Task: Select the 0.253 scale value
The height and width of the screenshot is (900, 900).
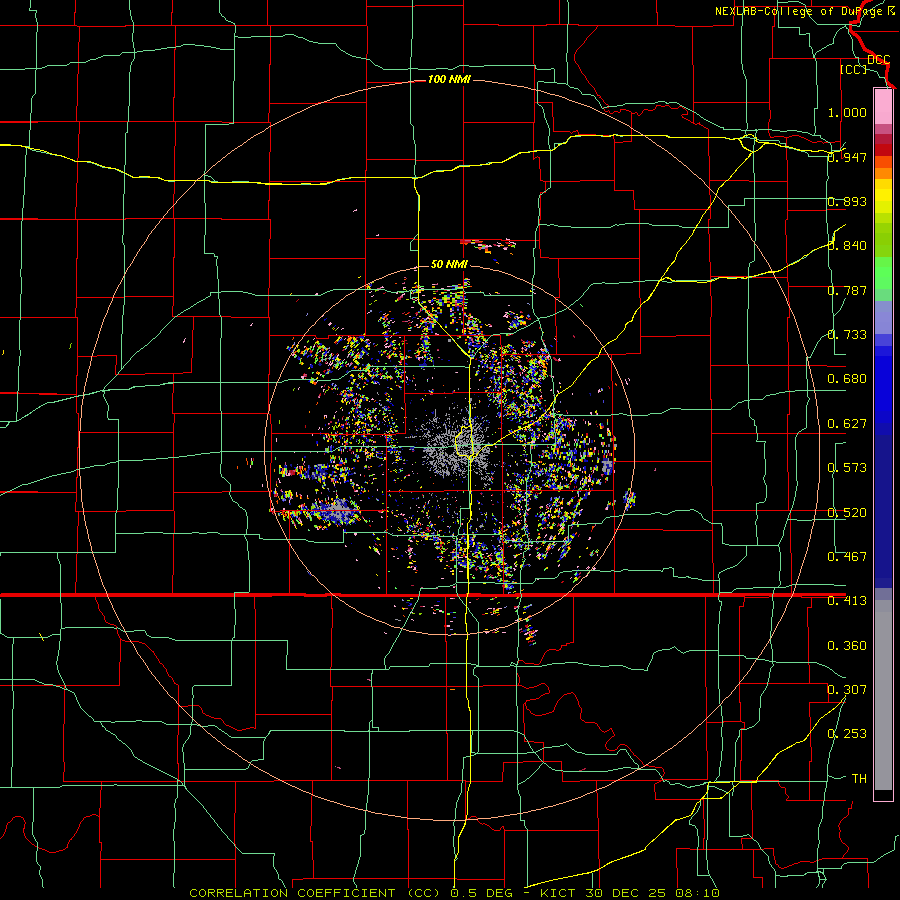Action: click(x=847, y=734)
